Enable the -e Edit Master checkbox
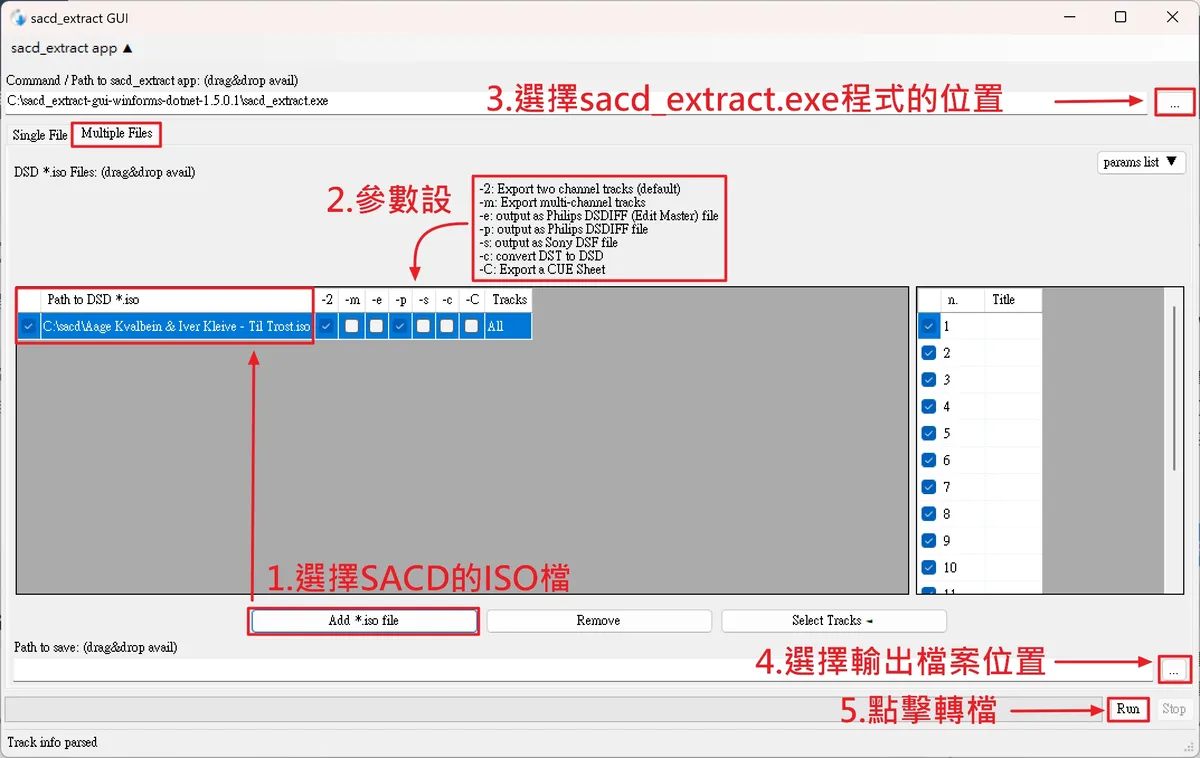1200x758 pixels. pos(376,326)
